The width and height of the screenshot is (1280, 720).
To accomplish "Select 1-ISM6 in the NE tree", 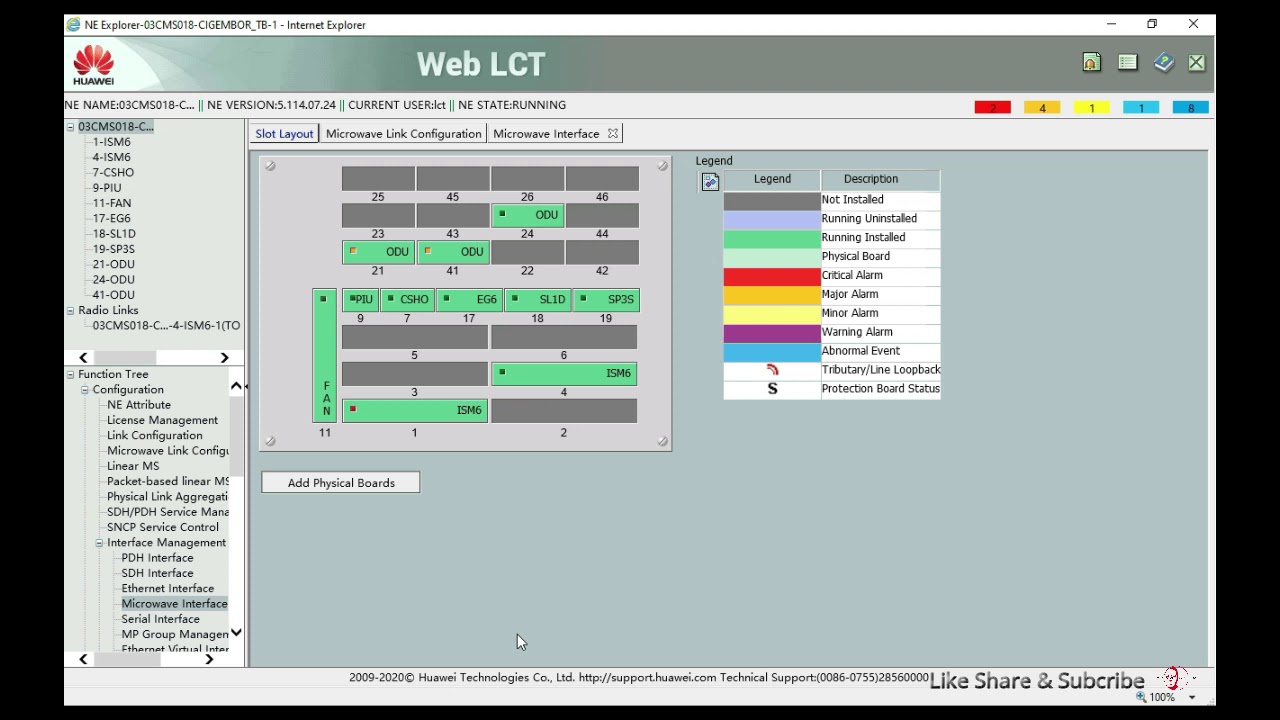I will 111,142.
